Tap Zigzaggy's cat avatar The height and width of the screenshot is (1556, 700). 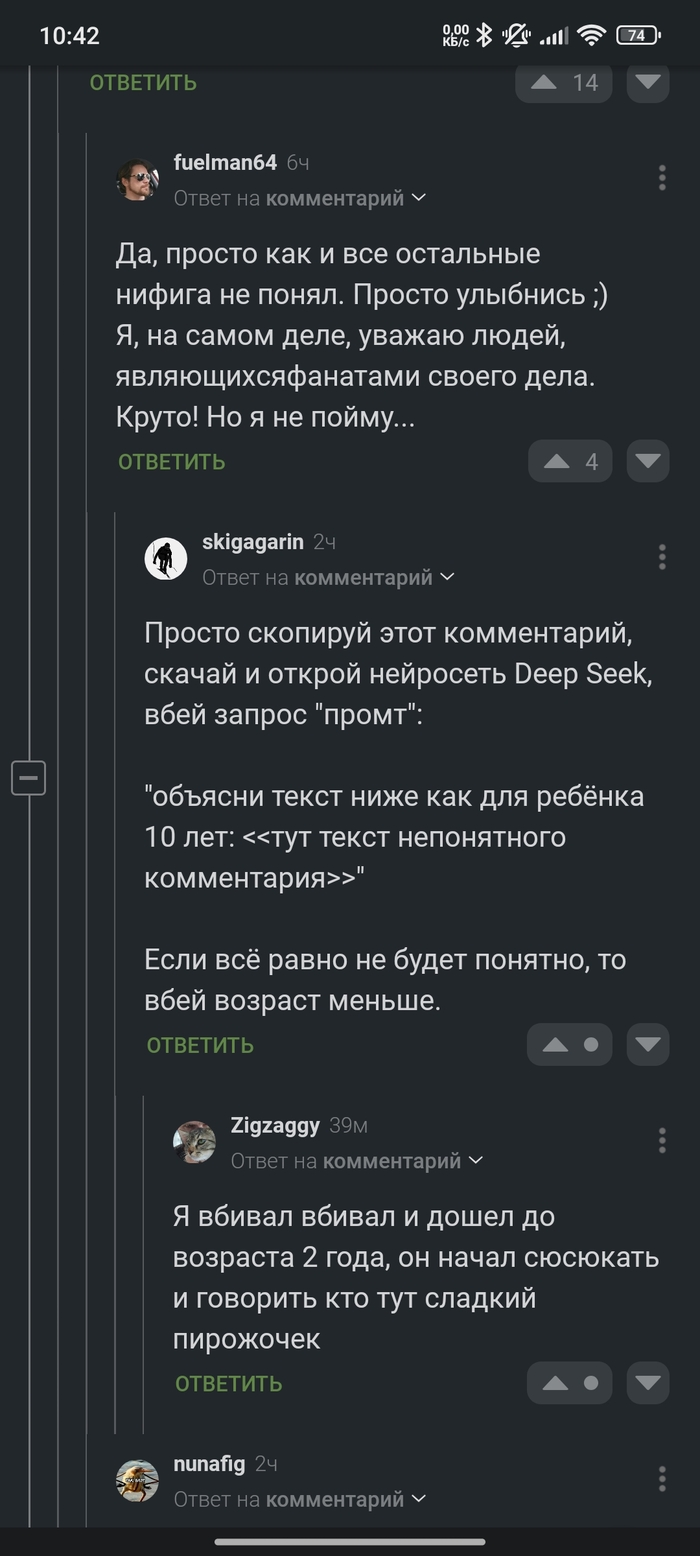(195, 1141)
